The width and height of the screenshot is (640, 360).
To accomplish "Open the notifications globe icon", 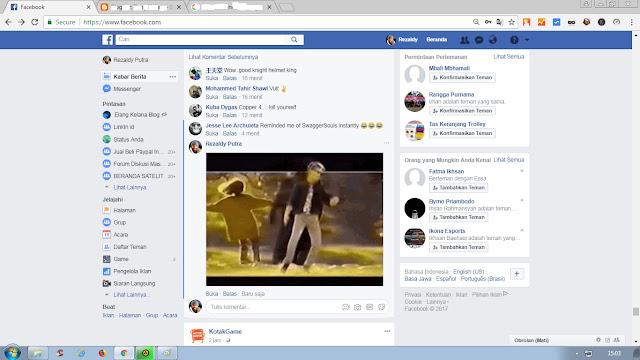I will [493, 40].
